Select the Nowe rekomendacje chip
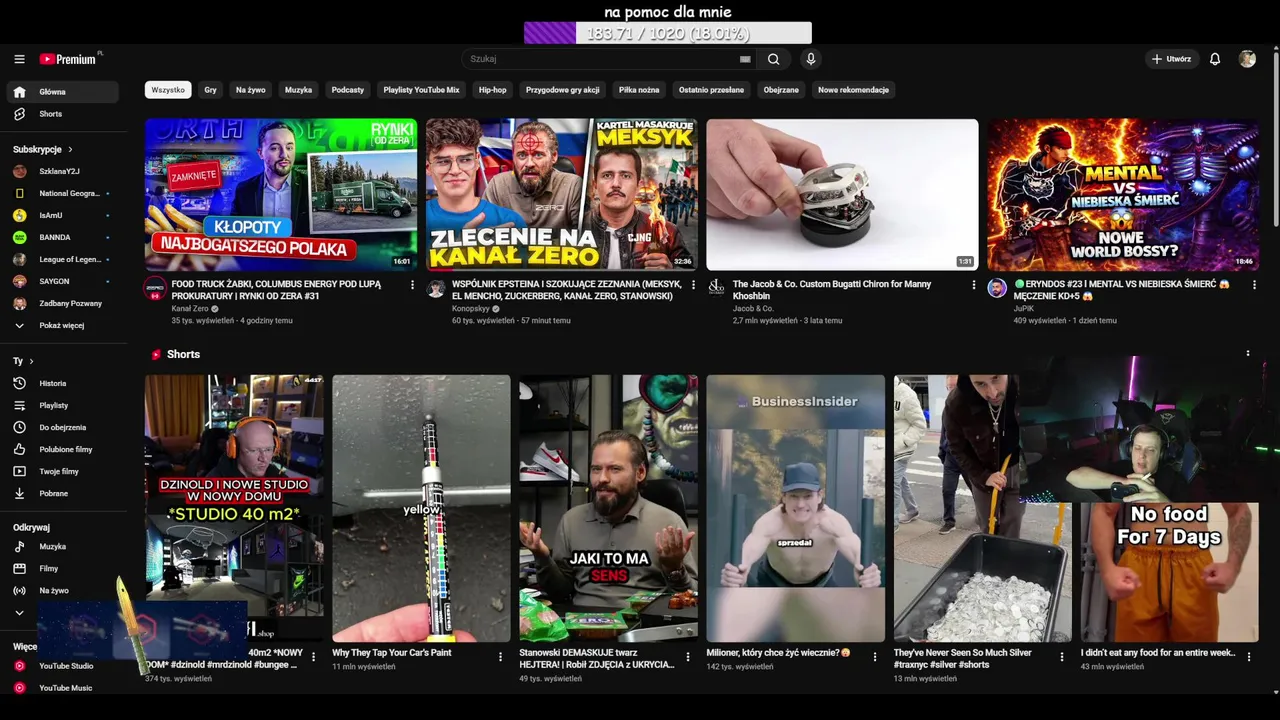The height and width of the screenshot is (720, 1280). [x=853, y=90]
